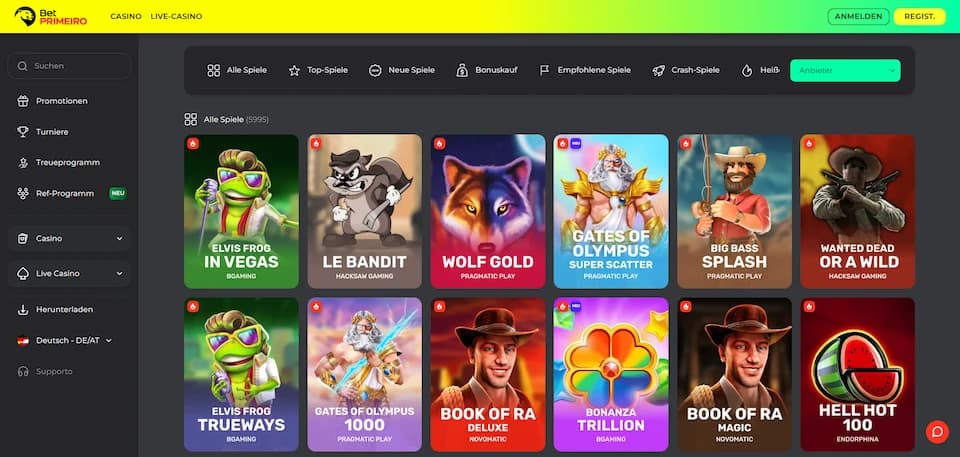This screenshot has height=457, width=960.
Task: Click the Alle Spiele grid icon in filter bar
Action: pyautogui.click(x=214, y=70)
